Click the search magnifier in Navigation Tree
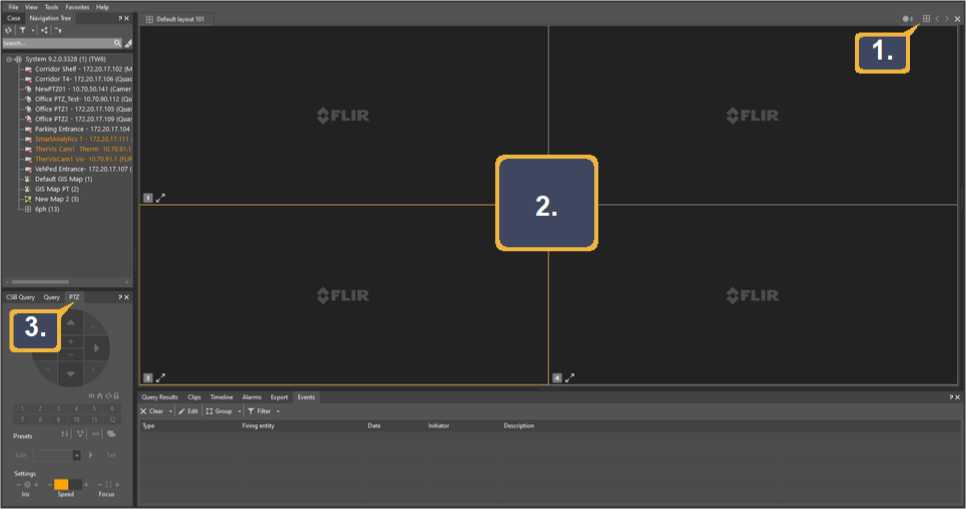The width and height of the screenshot is (966, 509). [x=117, y=43]
